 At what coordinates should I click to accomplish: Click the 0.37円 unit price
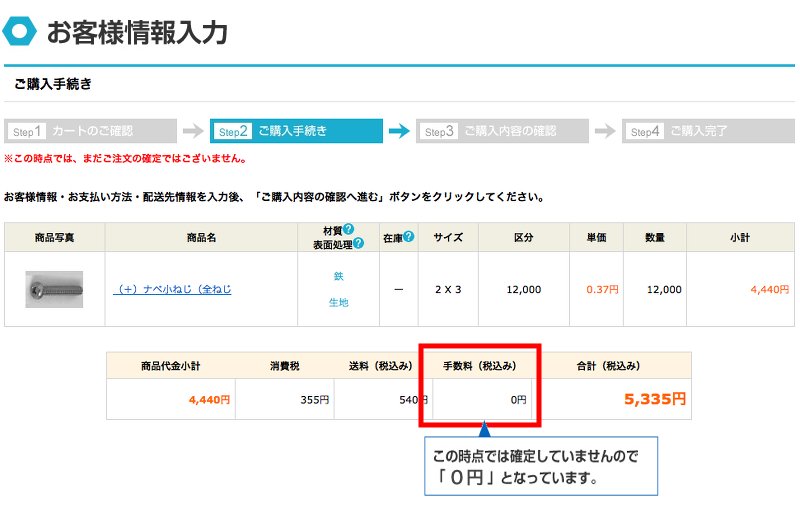[x=602, y=289]
